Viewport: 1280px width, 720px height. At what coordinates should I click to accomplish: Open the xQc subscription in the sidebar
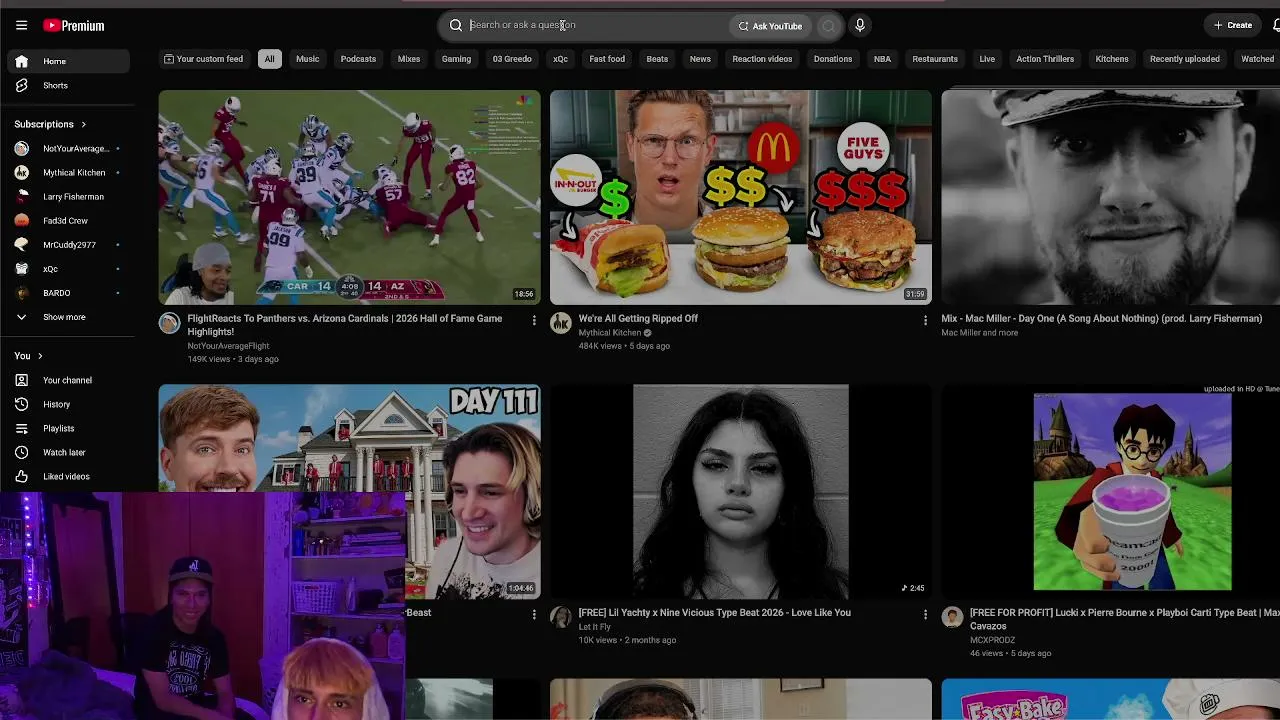pos(68,268)
